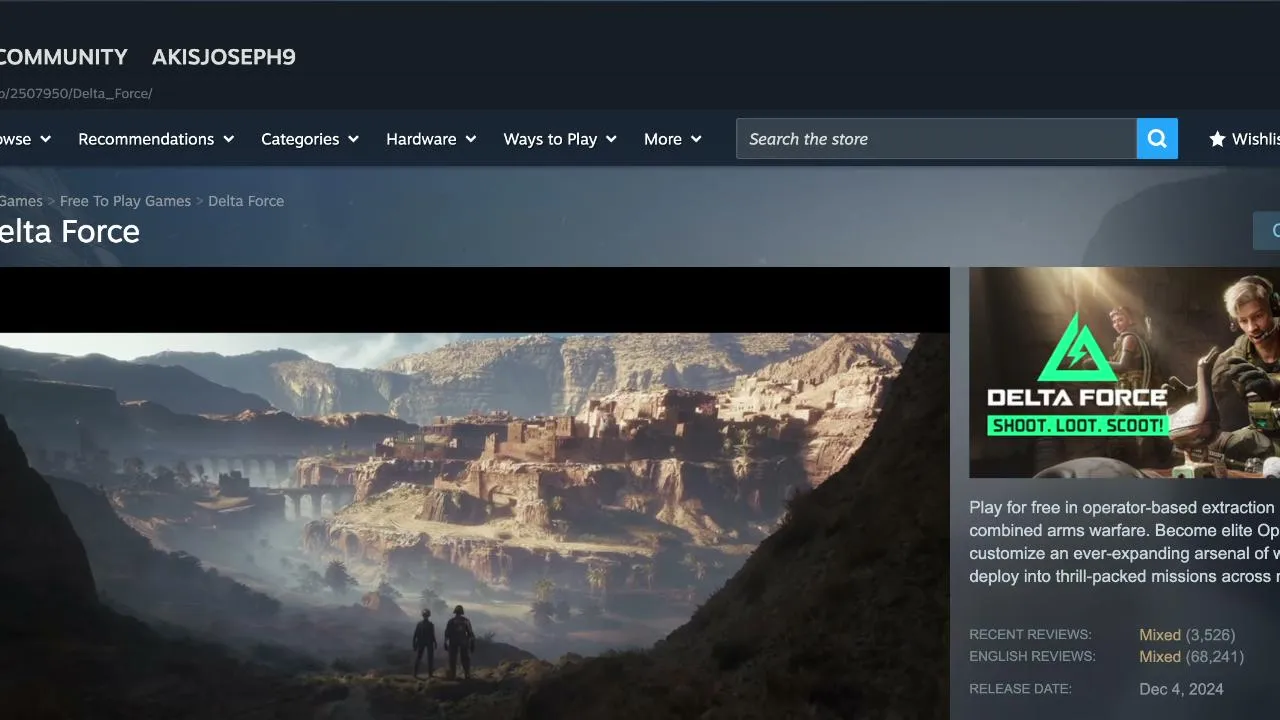
Task: Click the ENGLISH REVIEWS label
Action: 1032,657
